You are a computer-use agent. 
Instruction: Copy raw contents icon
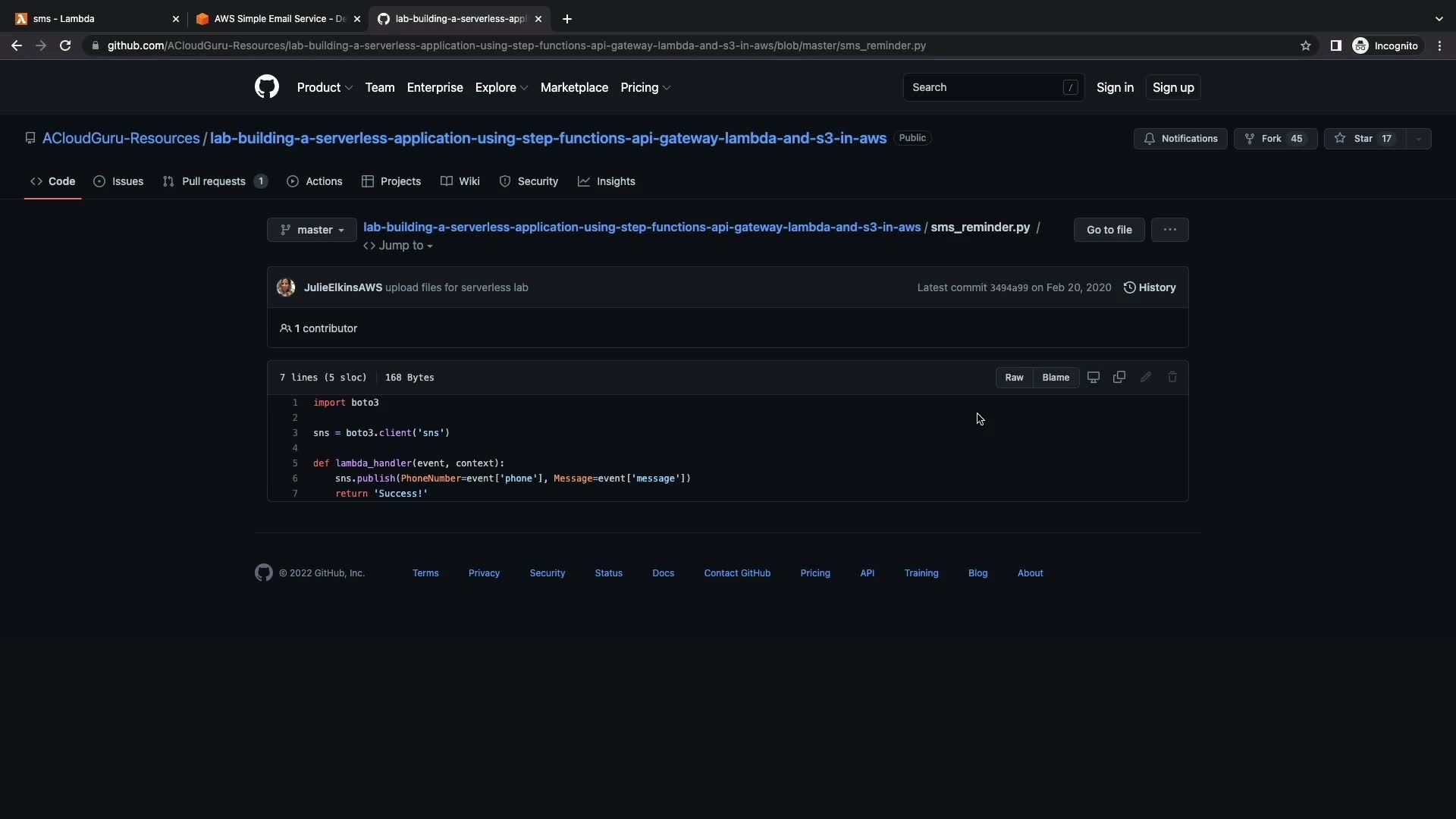click(1119, 377)
